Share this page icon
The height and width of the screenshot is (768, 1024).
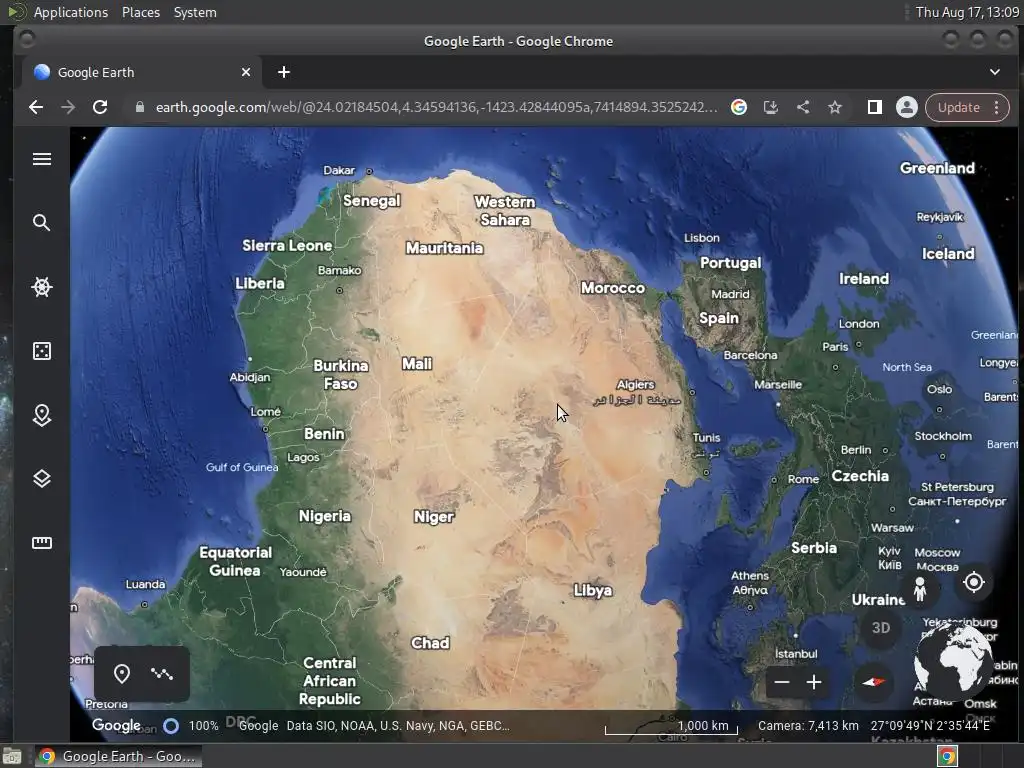803,107
